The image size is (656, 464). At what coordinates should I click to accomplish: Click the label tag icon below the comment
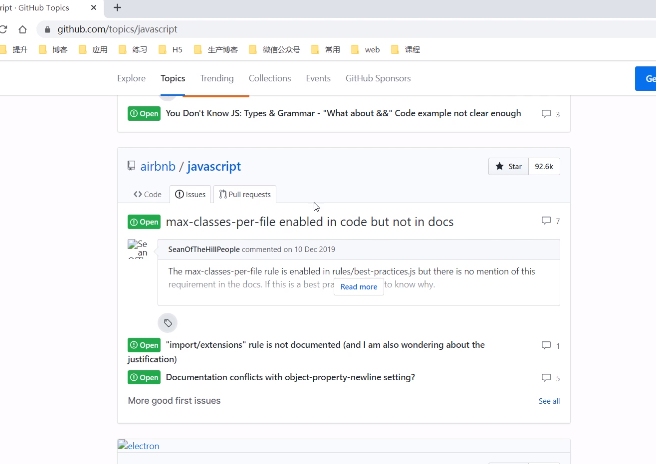(x=168, y=323)
